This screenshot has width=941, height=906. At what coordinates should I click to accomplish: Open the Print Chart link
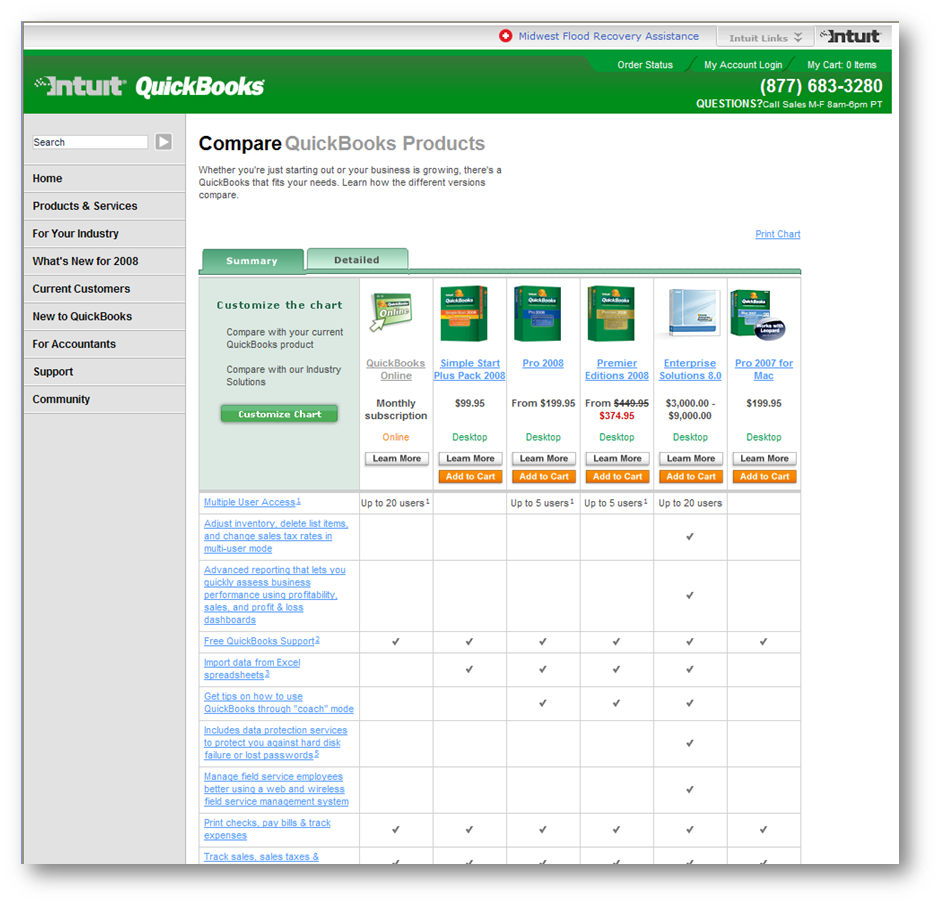point(777,234)
